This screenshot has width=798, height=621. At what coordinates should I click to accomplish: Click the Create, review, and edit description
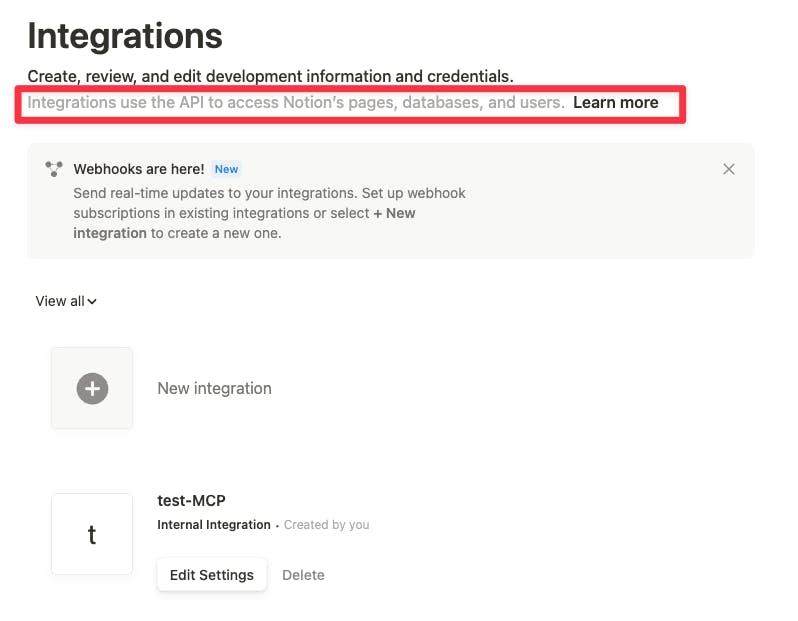270,76
